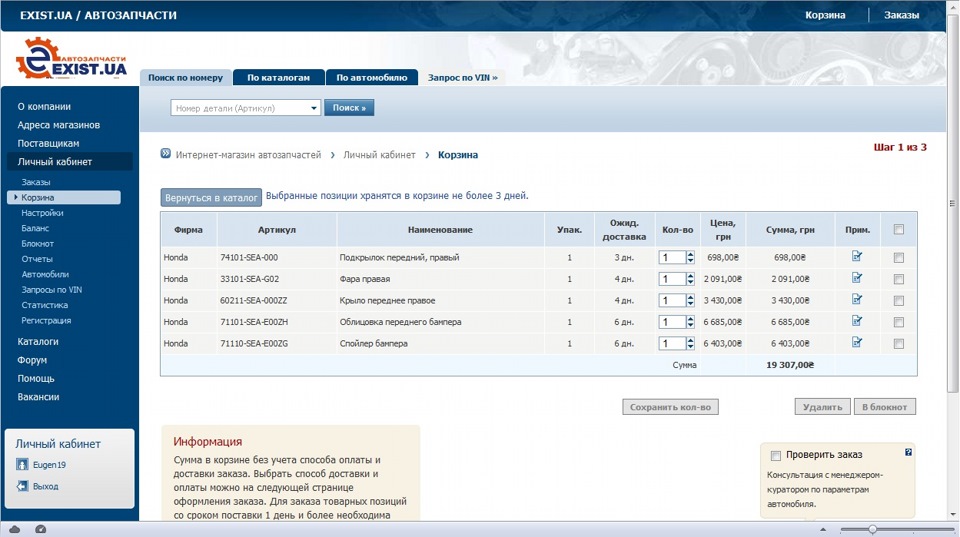Increase quantity for Подкрылок передний, правый
Viewport: 960px width, 537px height.
coord(691,254)
